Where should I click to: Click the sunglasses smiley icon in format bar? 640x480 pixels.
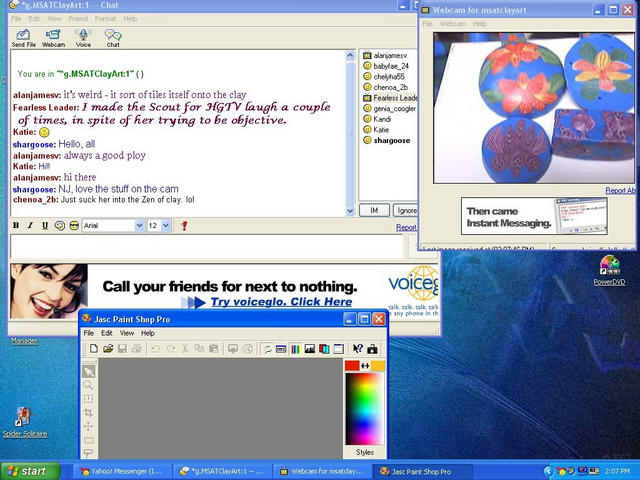point(74,225)
